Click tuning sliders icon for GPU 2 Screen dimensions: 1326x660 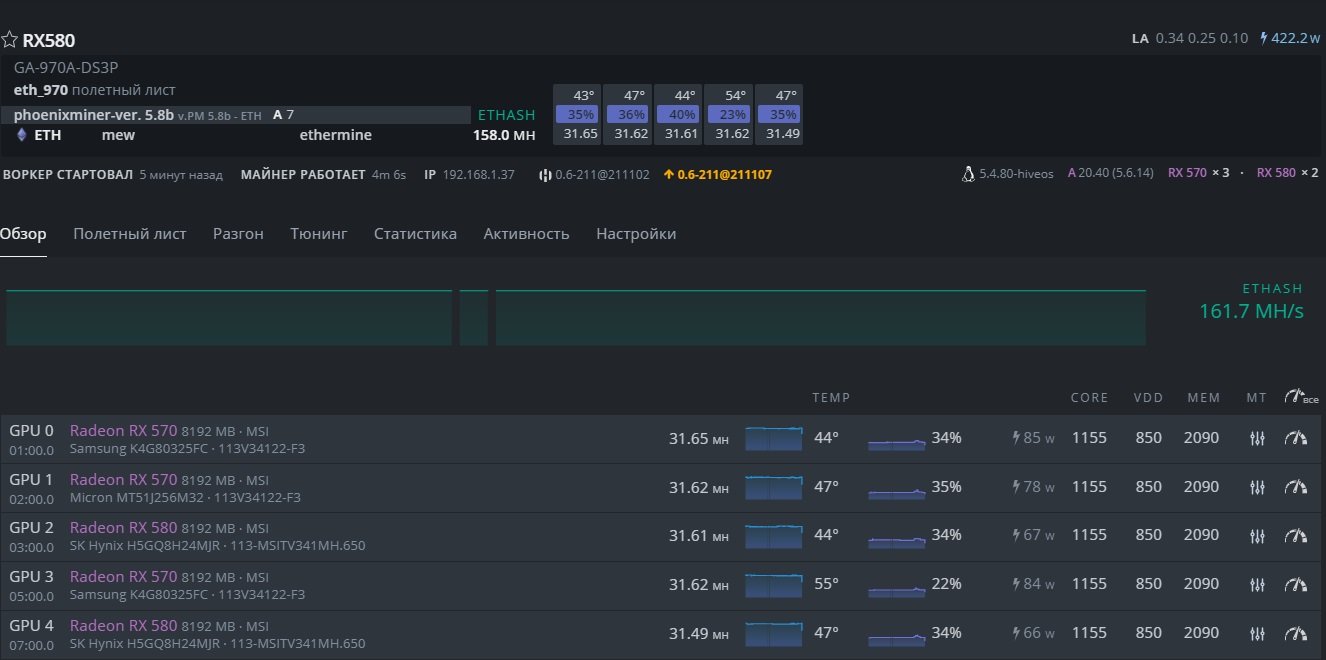pos(1258,536)
